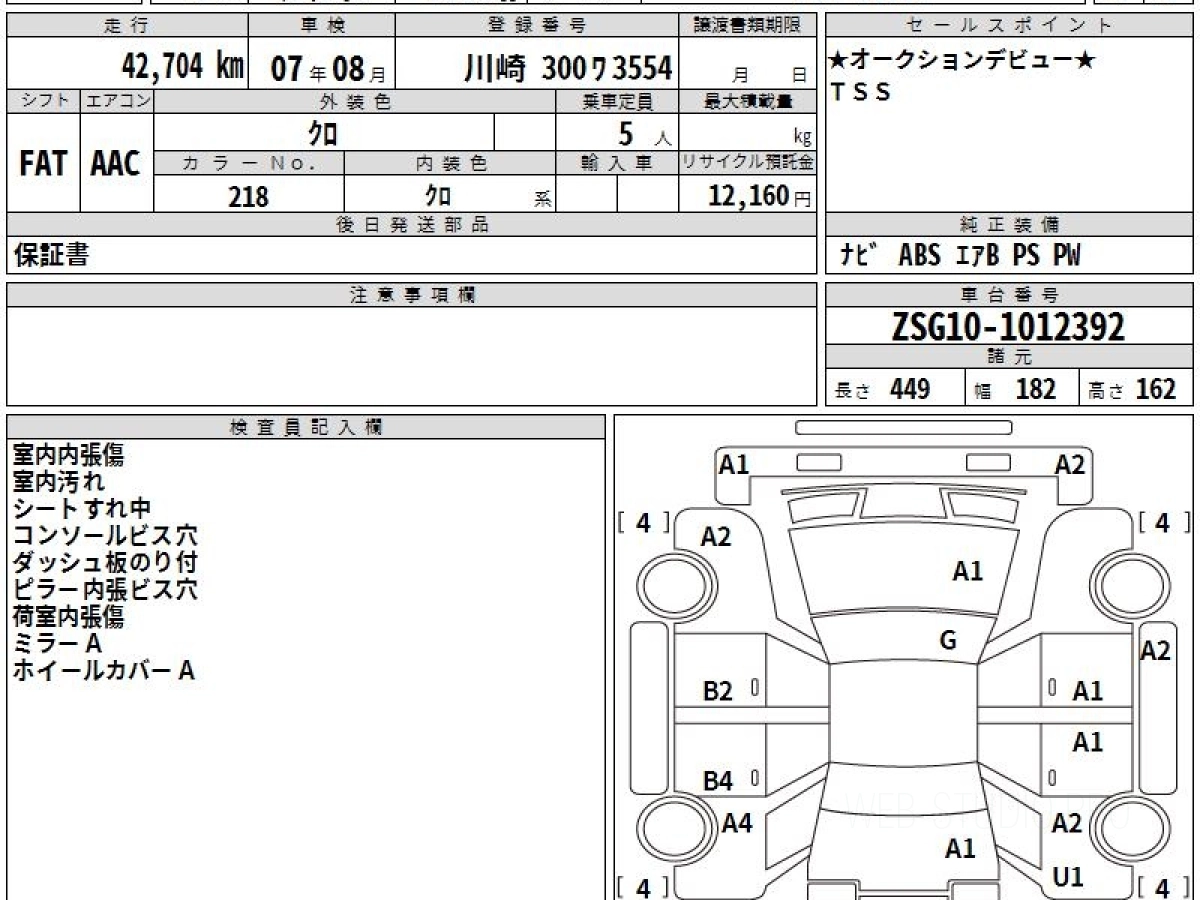Select inspector note ホイールカバー A
The height and width of the screenshot is (900, 1200).
[x=104, y=671]
